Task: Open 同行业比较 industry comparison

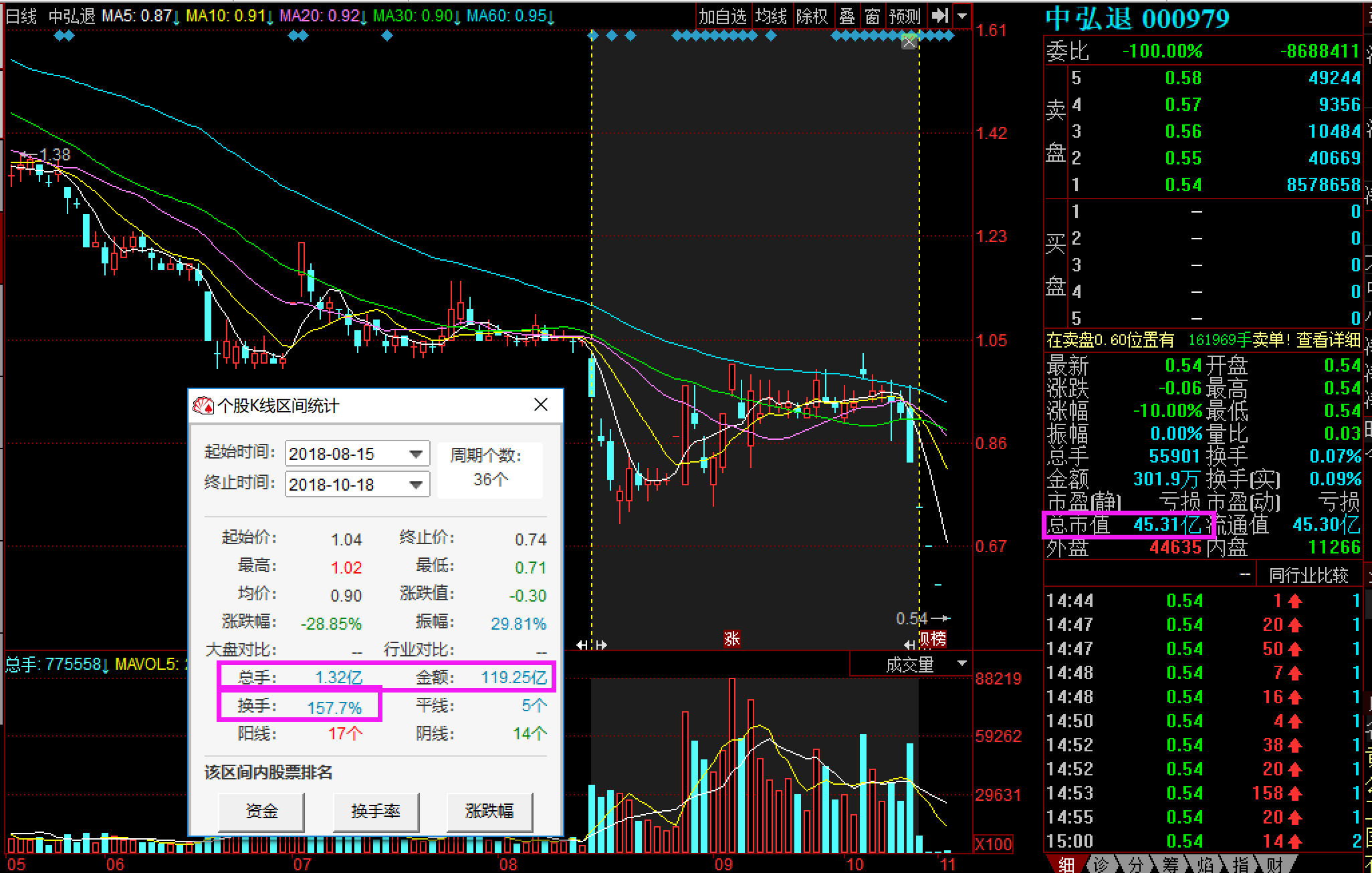Action: 1308,575
